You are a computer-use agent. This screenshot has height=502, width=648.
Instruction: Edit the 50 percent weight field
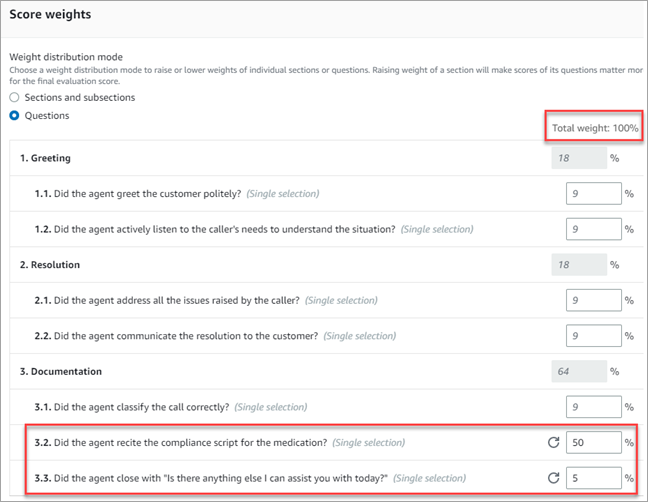click(x=592, y=443)
